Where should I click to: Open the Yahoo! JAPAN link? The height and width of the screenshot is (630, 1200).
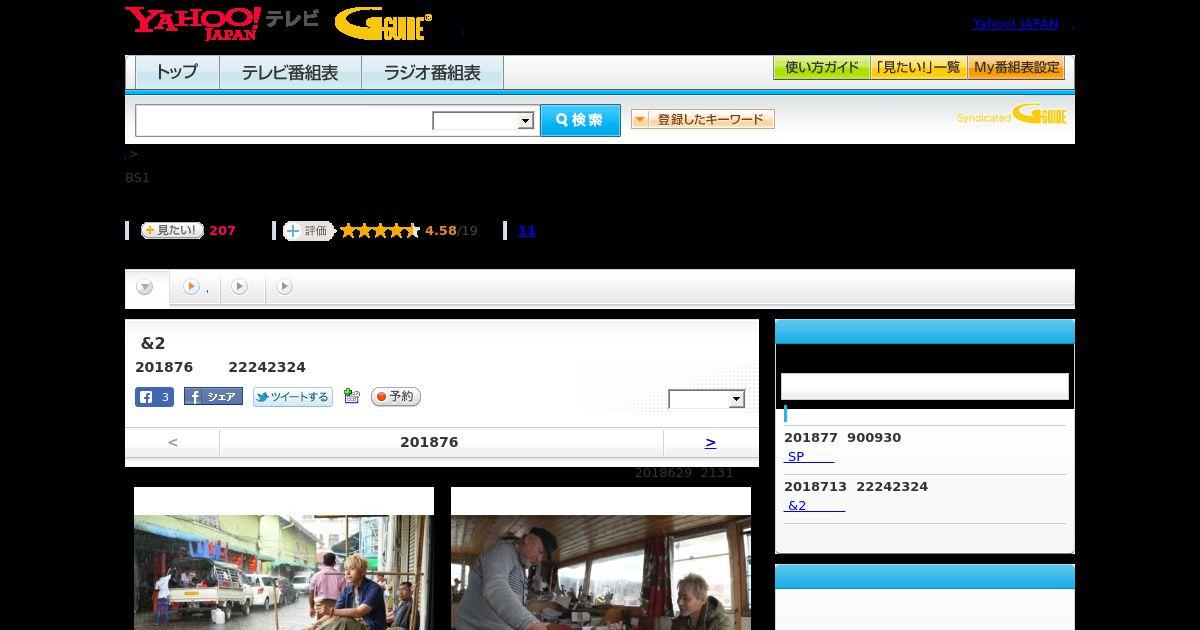pyautogui.click(x=1015, y=23)
